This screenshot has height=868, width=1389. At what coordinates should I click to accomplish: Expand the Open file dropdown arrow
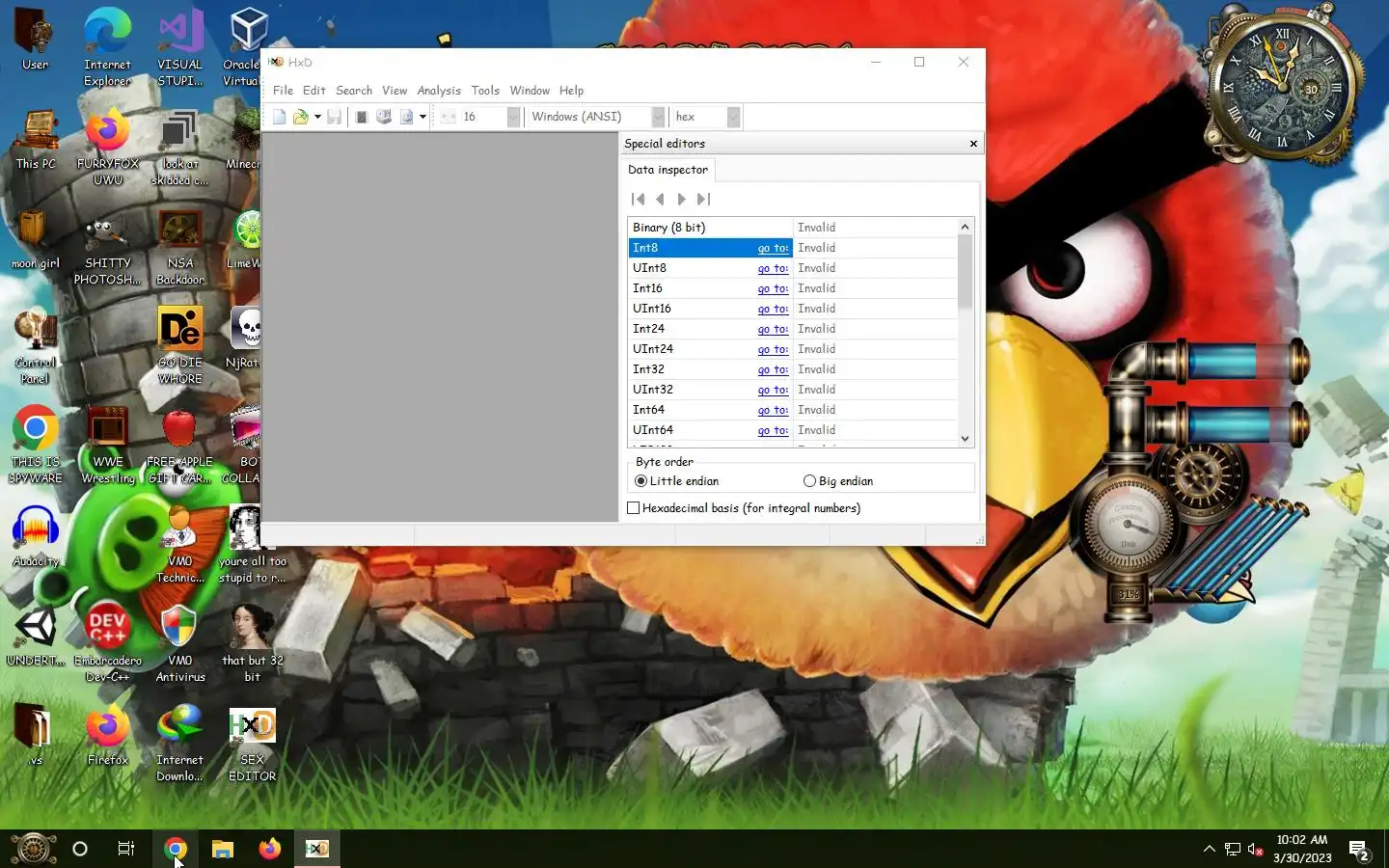point(317,117)
